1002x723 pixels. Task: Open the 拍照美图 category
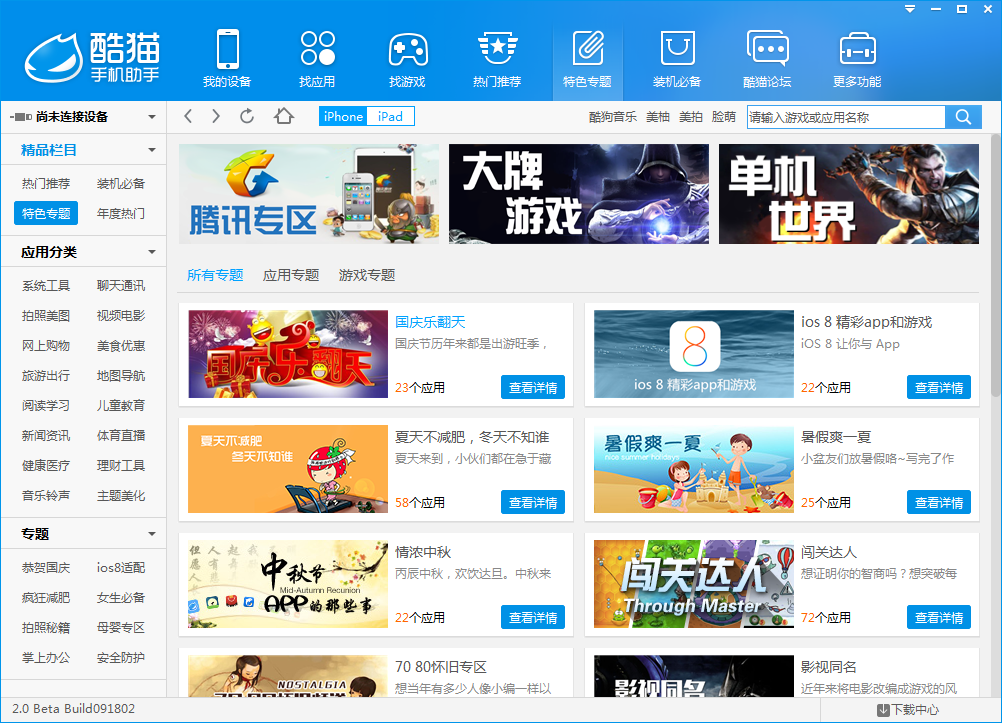point(45,316)
